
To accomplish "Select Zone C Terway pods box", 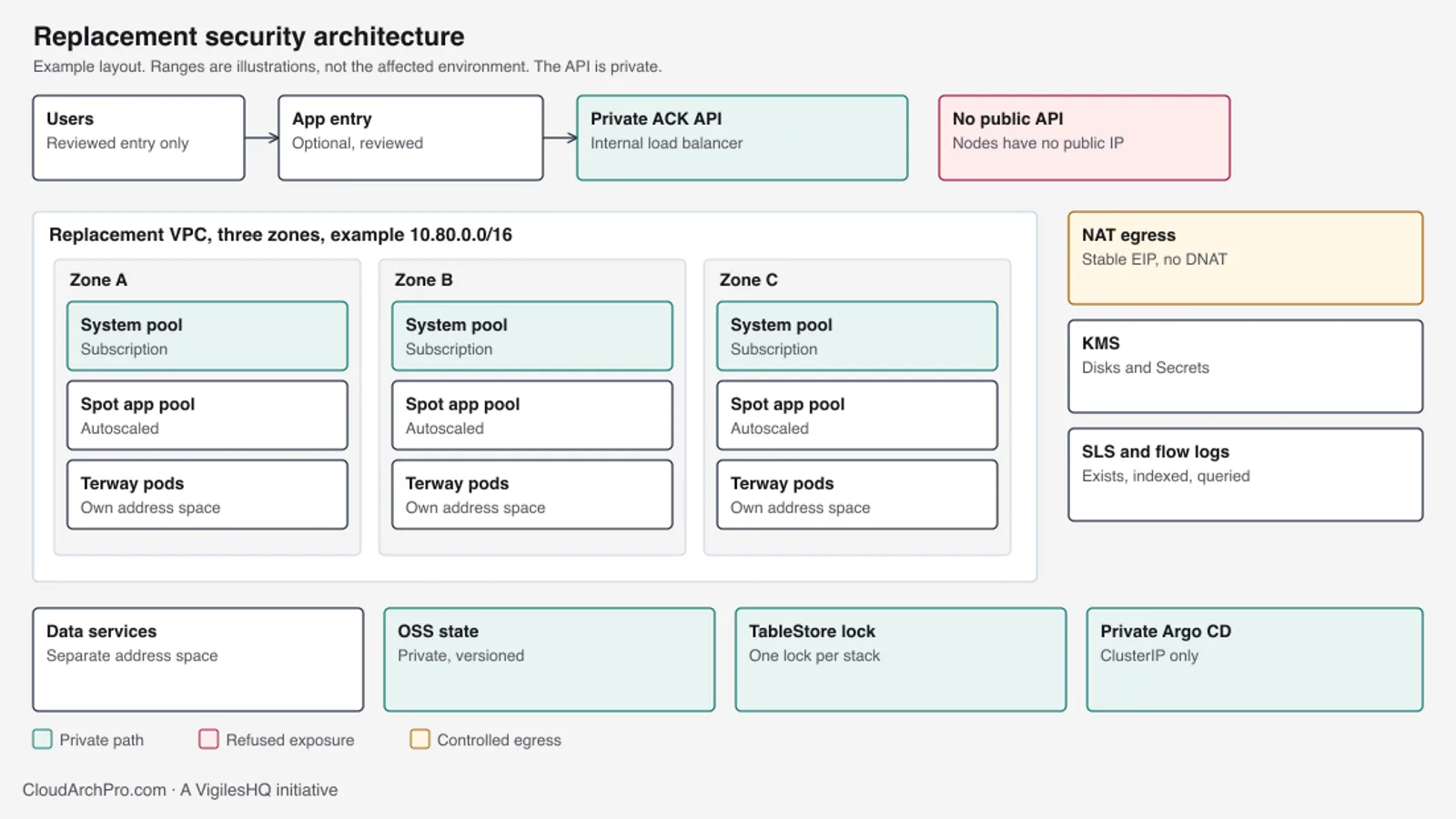I will tap(857, 494).
